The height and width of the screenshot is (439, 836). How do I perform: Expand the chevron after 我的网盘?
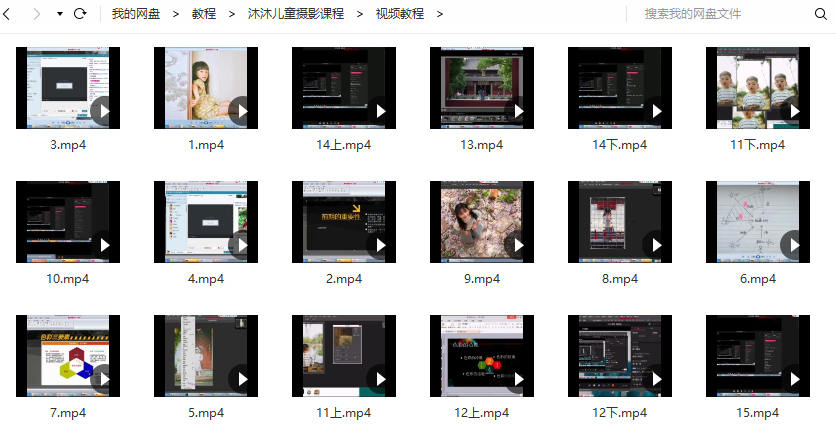[176, 14]
